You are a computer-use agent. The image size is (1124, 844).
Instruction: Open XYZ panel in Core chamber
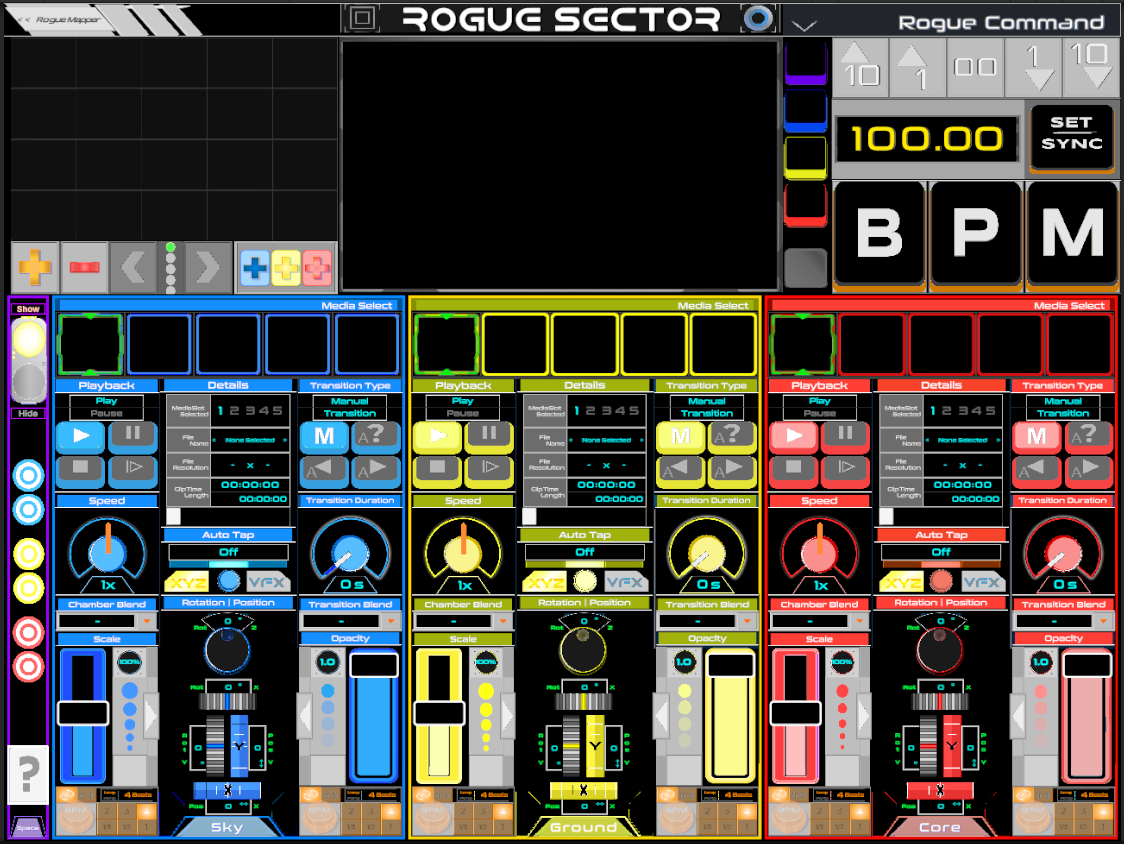901,582
